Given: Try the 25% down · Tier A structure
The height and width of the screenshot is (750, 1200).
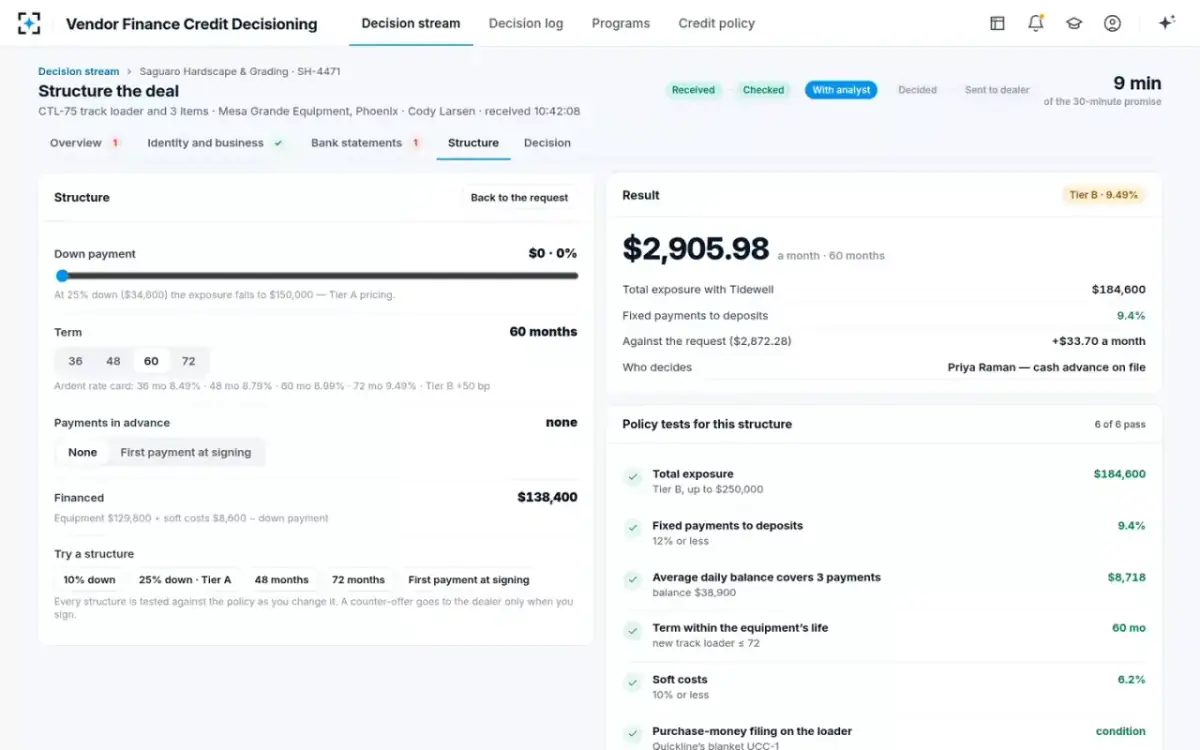Looking at the screenshot, I should pyautogui.click(x=185, y=580).
